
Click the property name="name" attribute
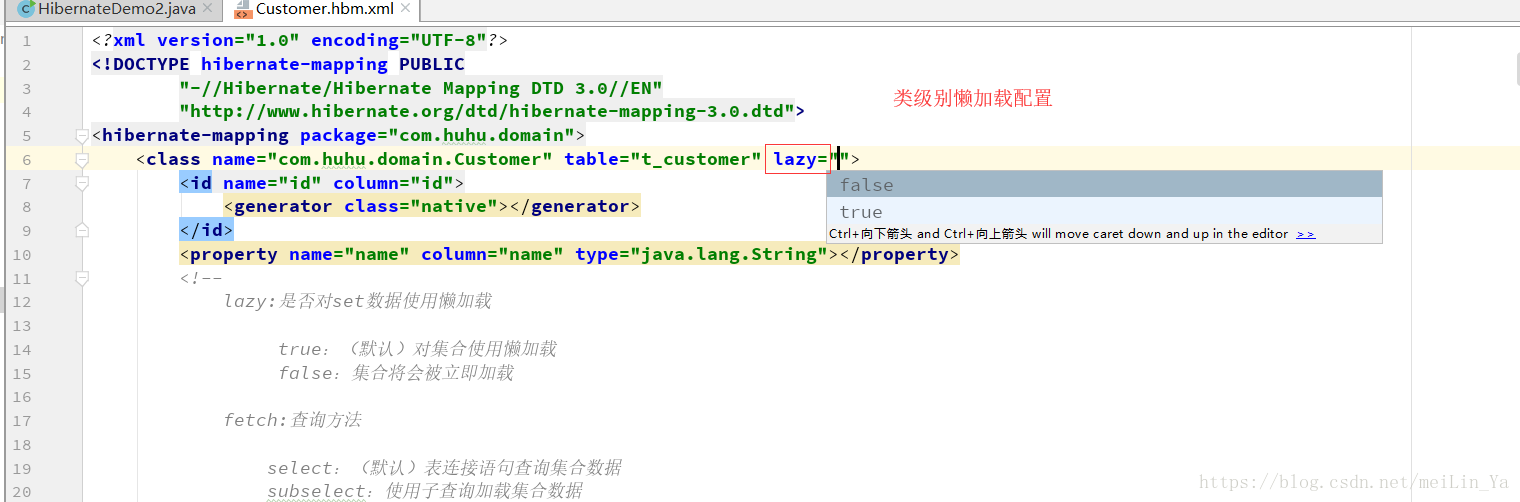point(349,254)
